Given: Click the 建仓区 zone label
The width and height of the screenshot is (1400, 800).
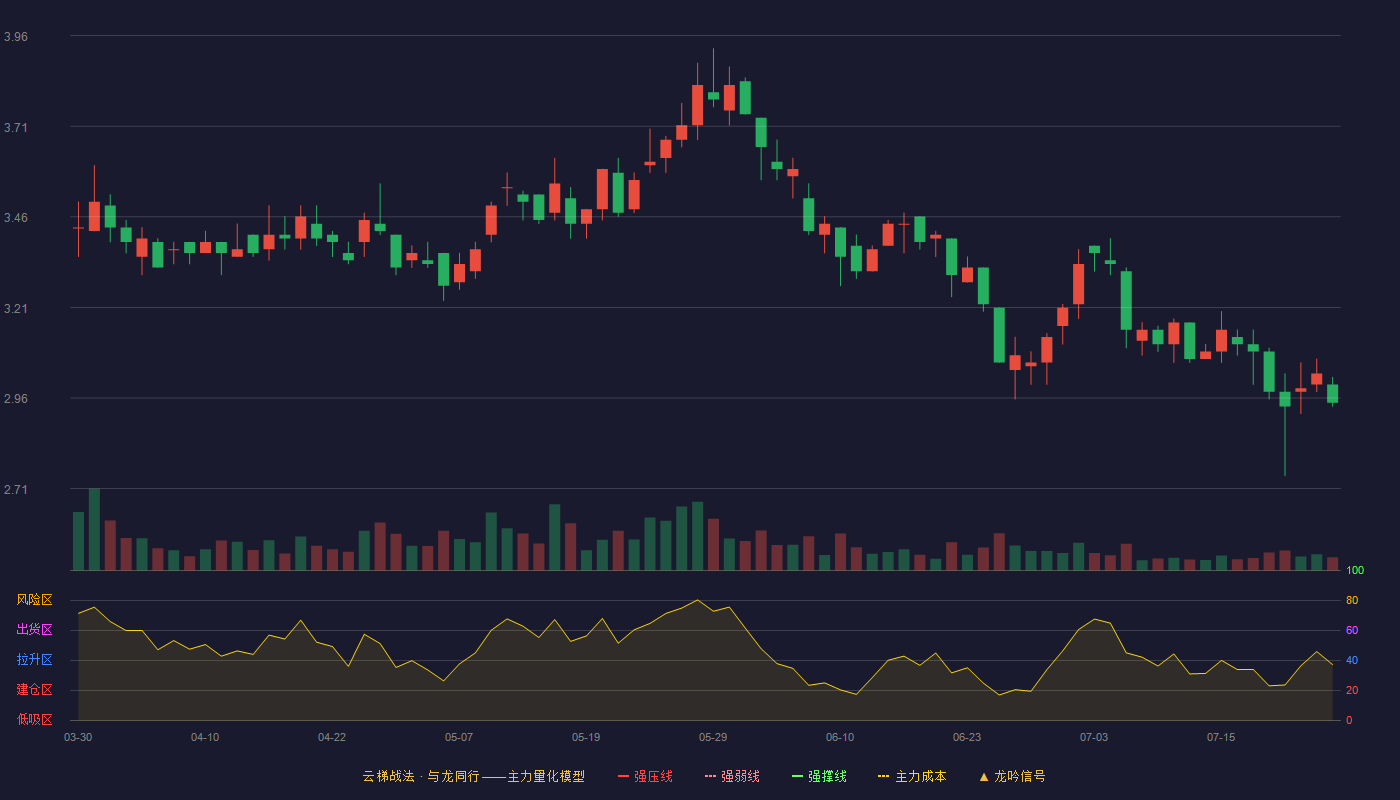Looking at the screenshot, I should 35,690.
